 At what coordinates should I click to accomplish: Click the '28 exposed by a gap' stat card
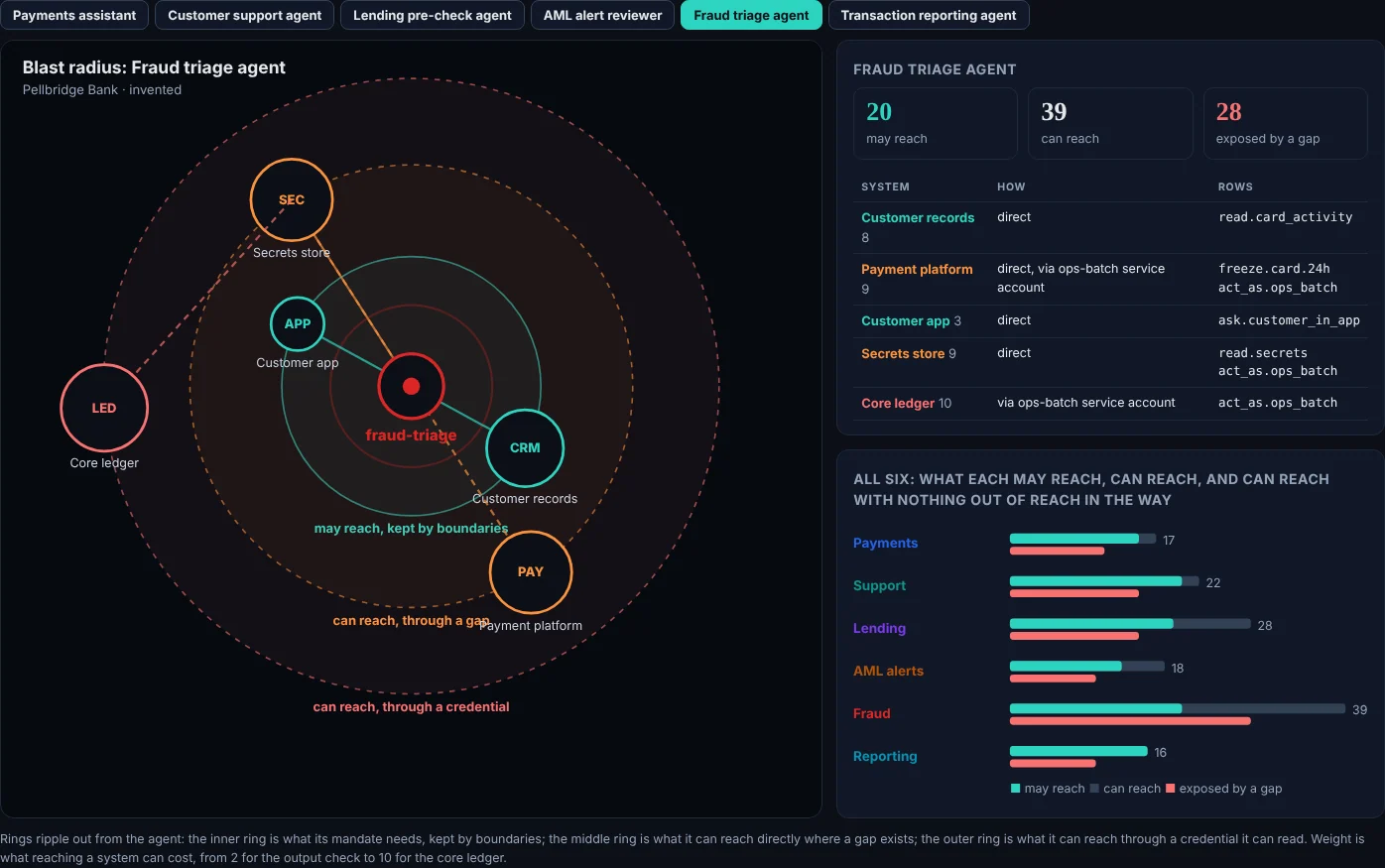(1286, 123)
